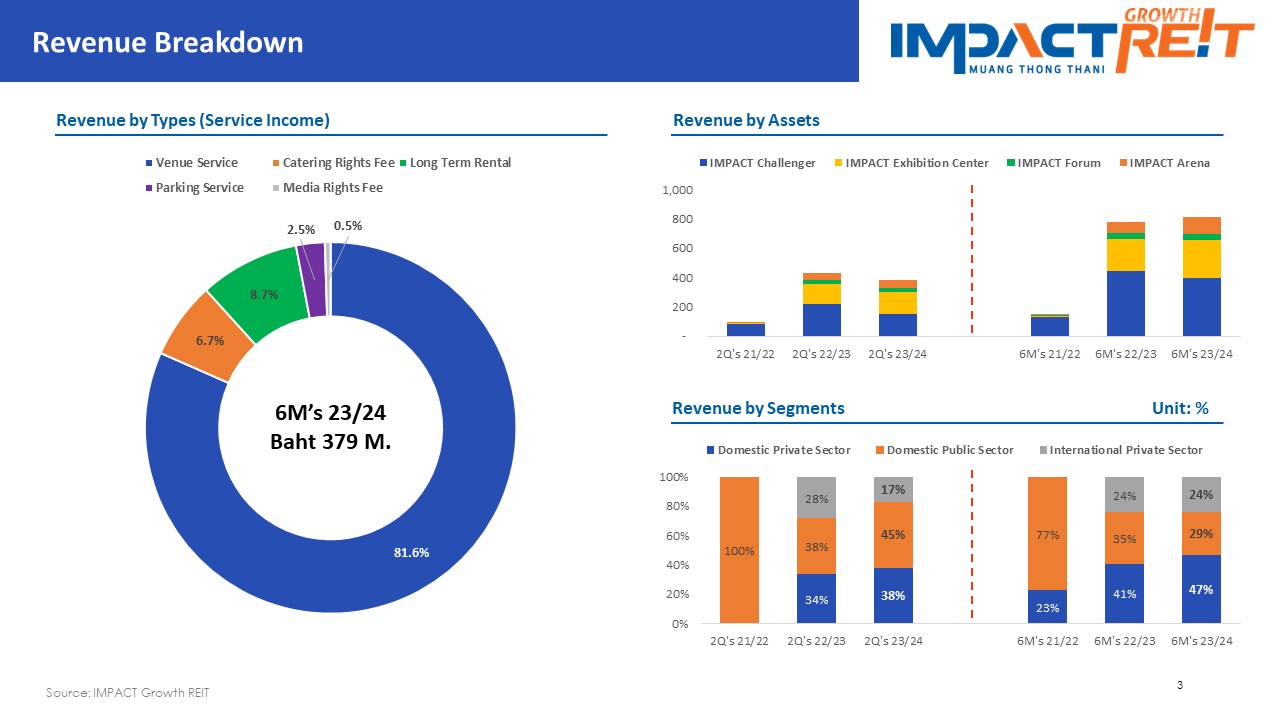Click the Long Term Rental legend swatch
The image size is (1280, 720).
click(403, 163)
